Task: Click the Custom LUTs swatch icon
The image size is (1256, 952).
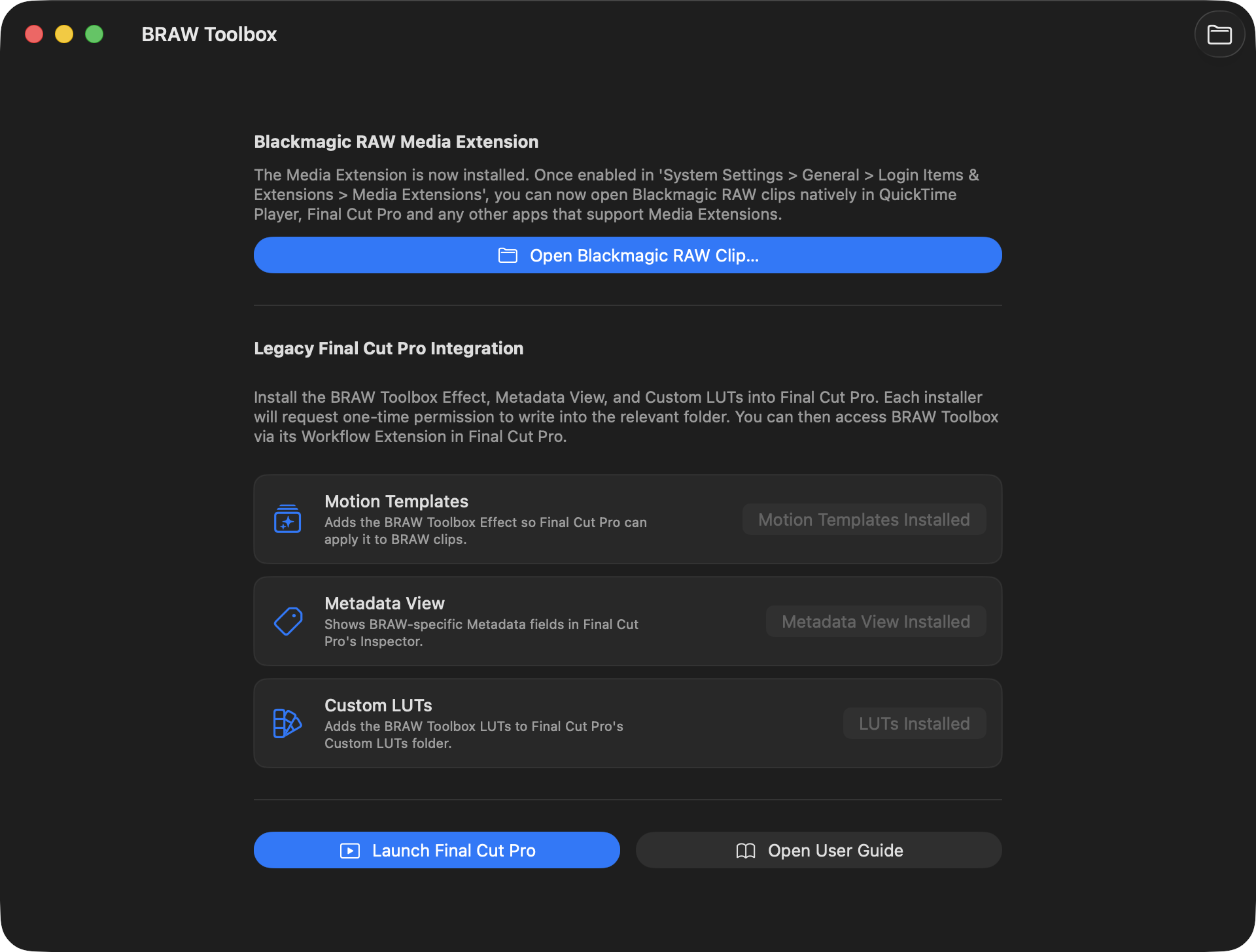Action: click(x=287, y=723)
